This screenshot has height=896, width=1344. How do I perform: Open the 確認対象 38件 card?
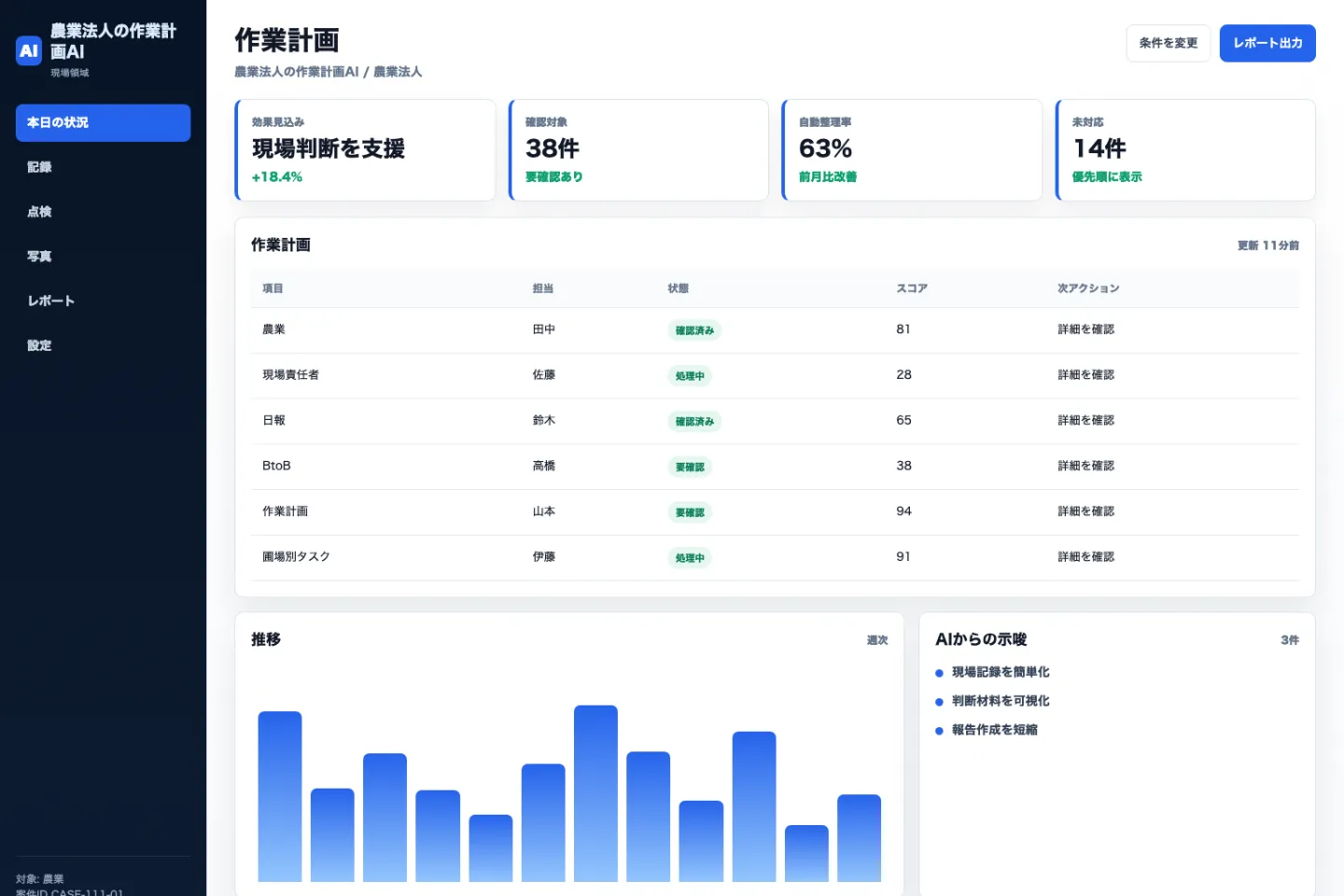click(x=638, y=150)
